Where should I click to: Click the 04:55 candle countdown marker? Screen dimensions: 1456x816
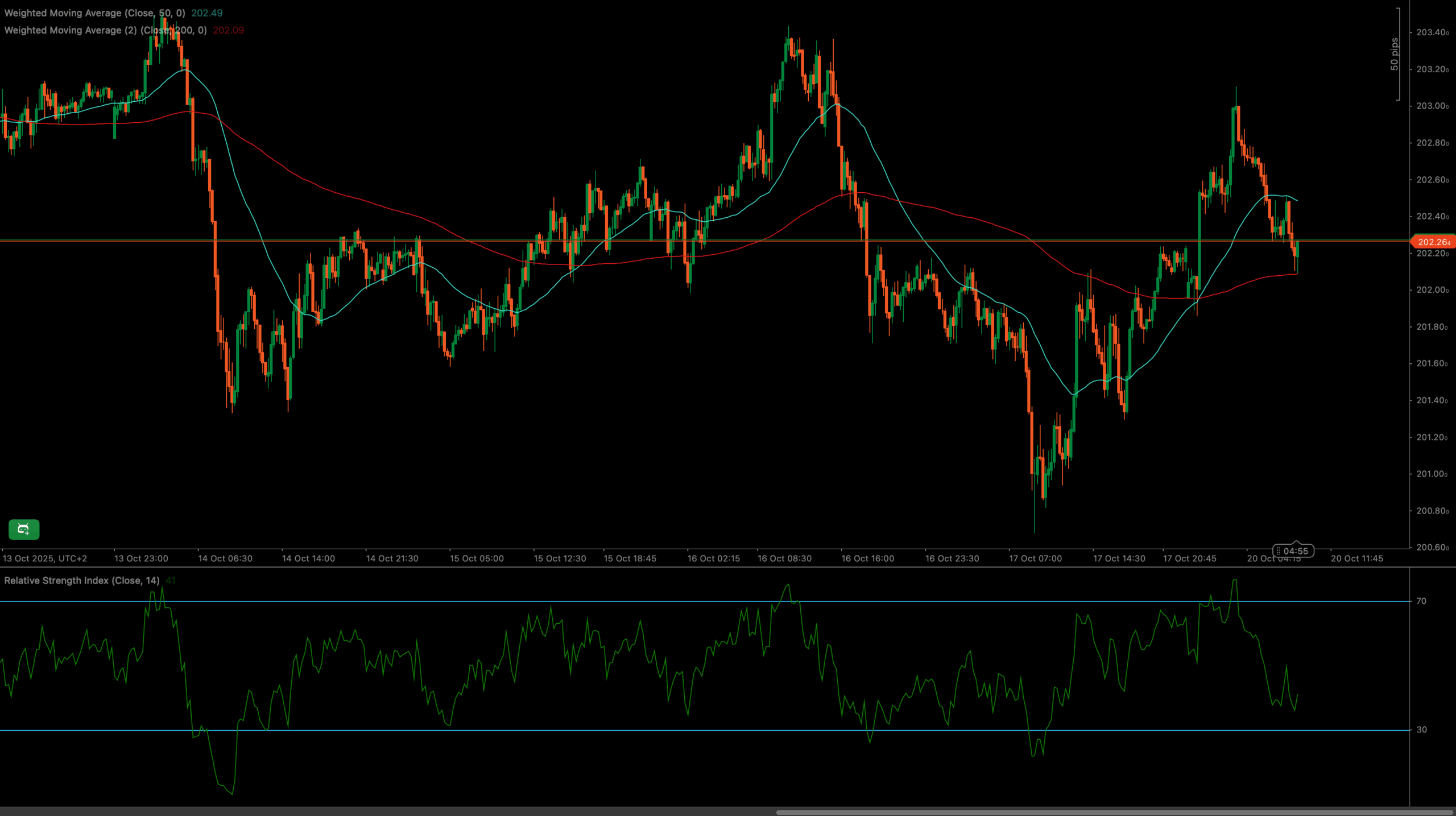point(1296,551)
